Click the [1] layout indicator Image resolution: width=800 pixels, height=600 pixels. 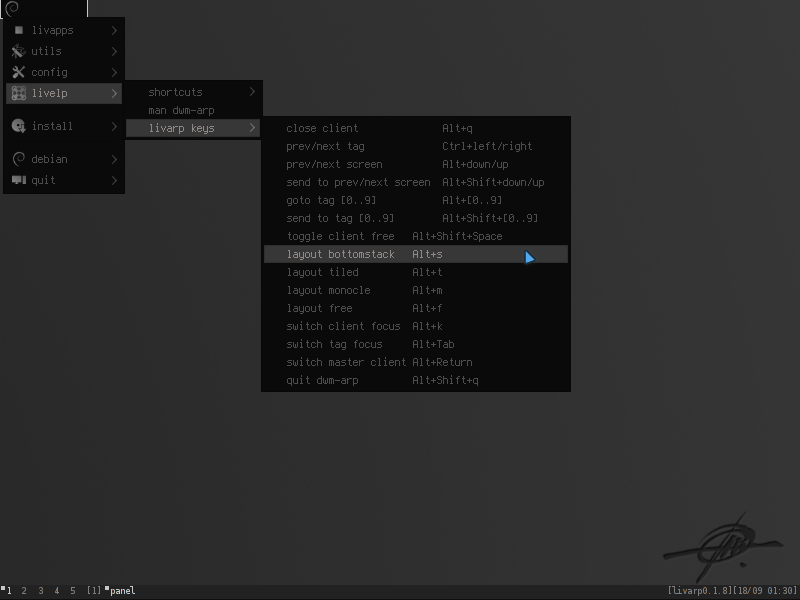(x=93, y=591)
